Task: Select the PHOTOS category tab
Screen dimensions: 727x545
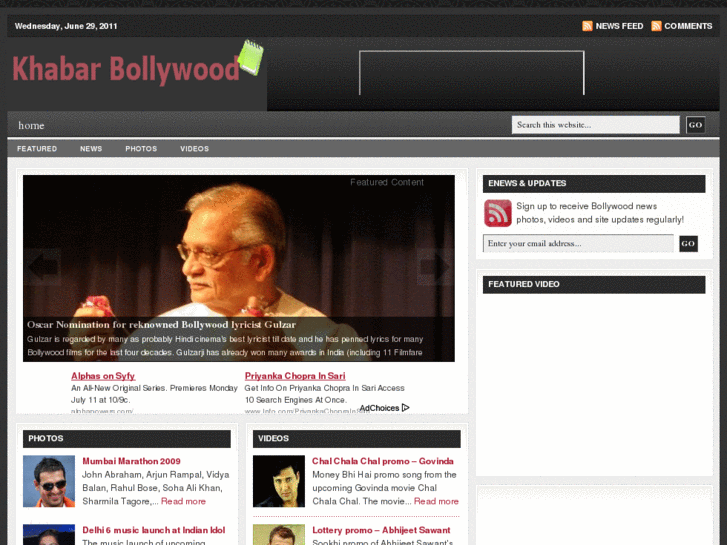Action: pyautogui.click(x=141, y=149)
